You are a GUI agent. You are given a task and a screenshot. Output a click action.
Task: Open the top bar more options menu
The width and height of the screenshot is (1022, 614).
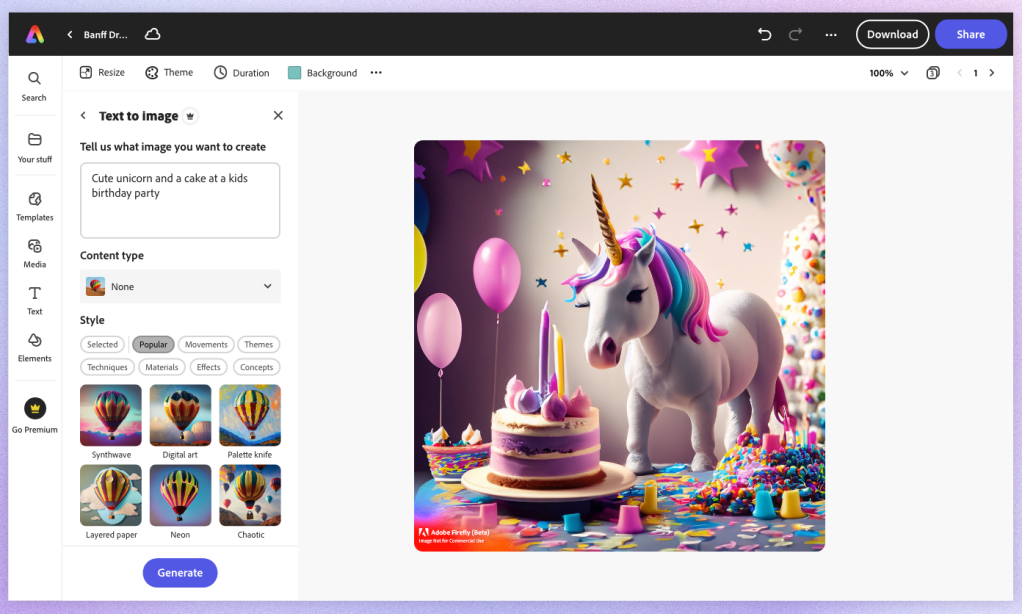click(x=831, y=35)
